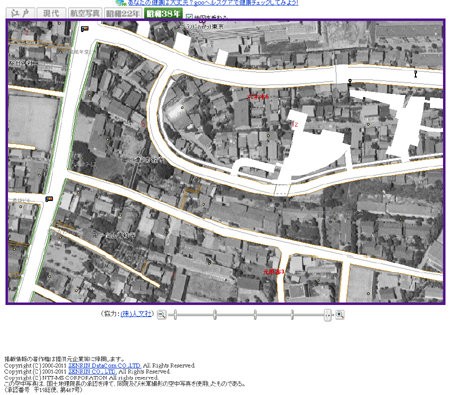The image size is (450, 395).
Task: Set zoom to the middle slider tick
Action: pyautogui.click(x=255, y=315)
